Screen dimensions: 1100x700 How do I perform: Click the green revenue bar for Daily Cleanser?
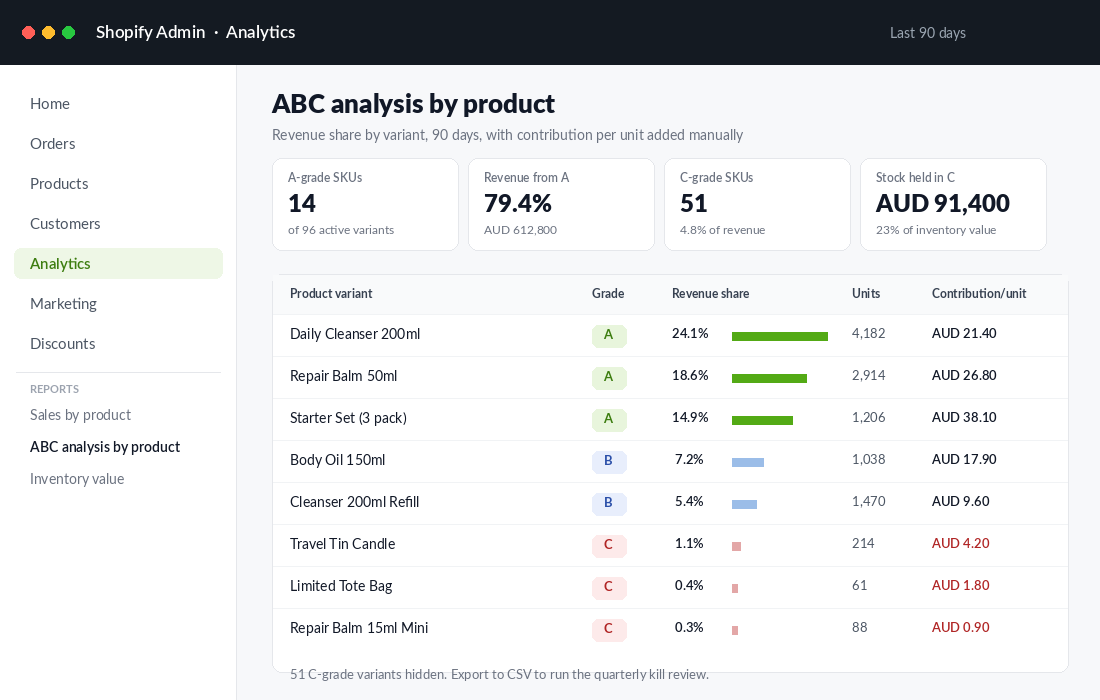point(779,337)
